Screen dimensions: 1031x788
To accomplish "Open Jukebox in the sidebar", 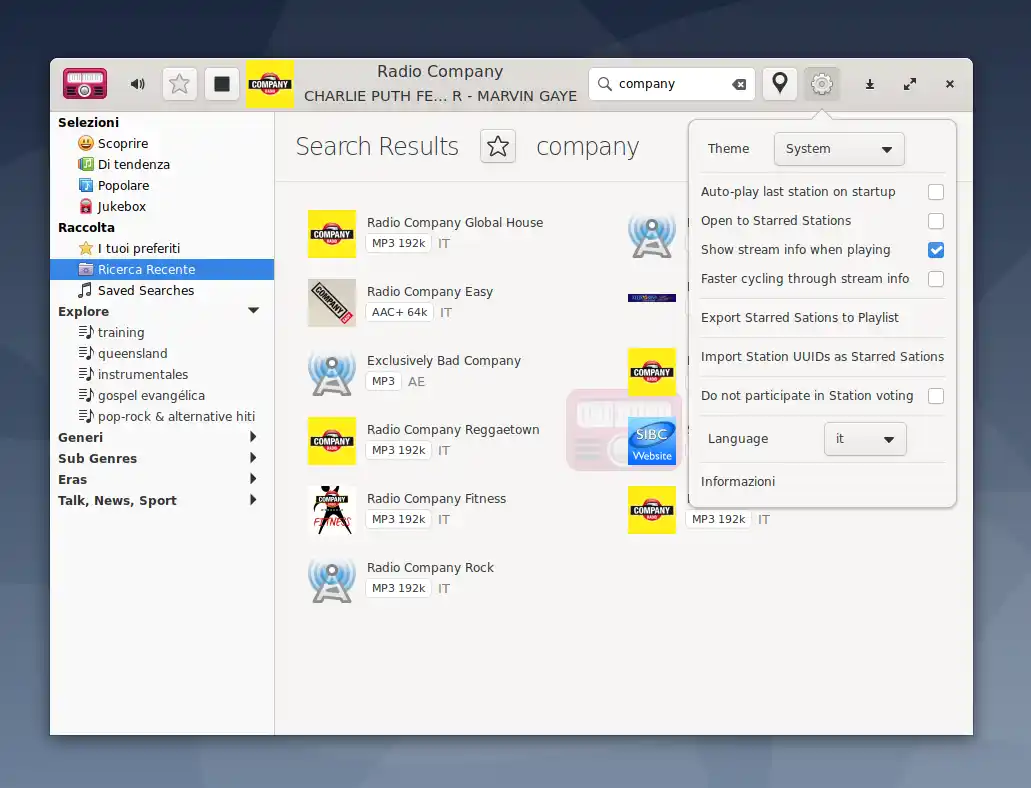I will [x=112, y=206].
